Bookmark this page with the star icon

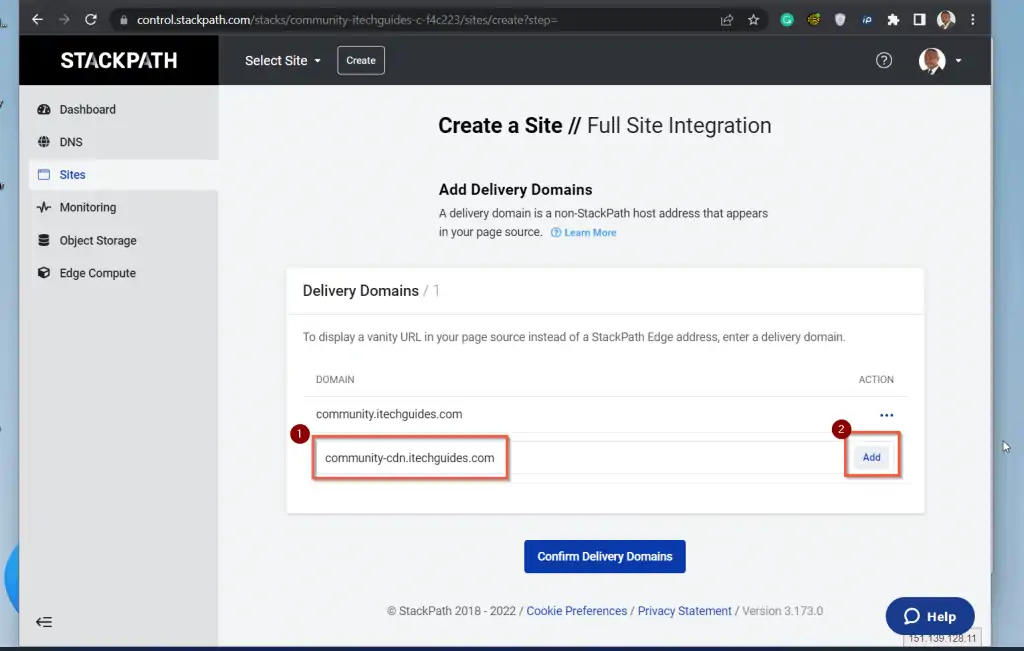click(753, 19)
